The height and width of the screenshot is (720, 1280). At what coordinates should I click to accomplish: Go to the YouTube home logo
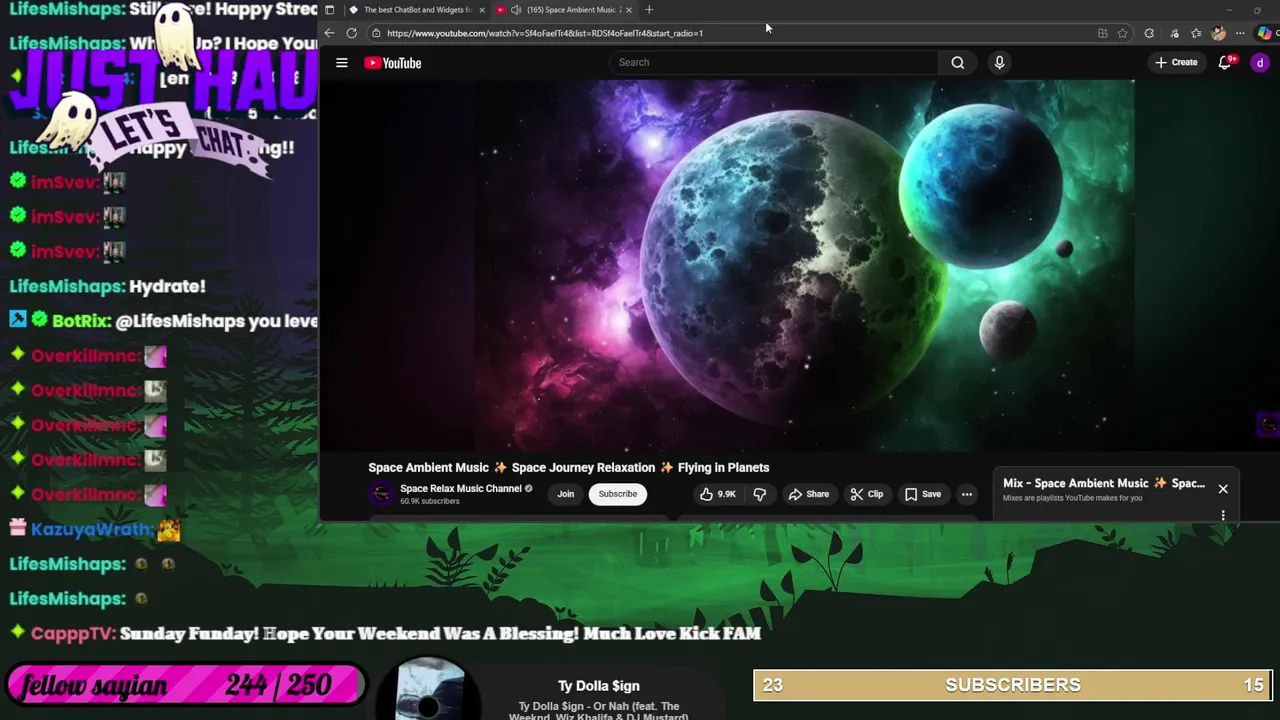tap(392, 63)
